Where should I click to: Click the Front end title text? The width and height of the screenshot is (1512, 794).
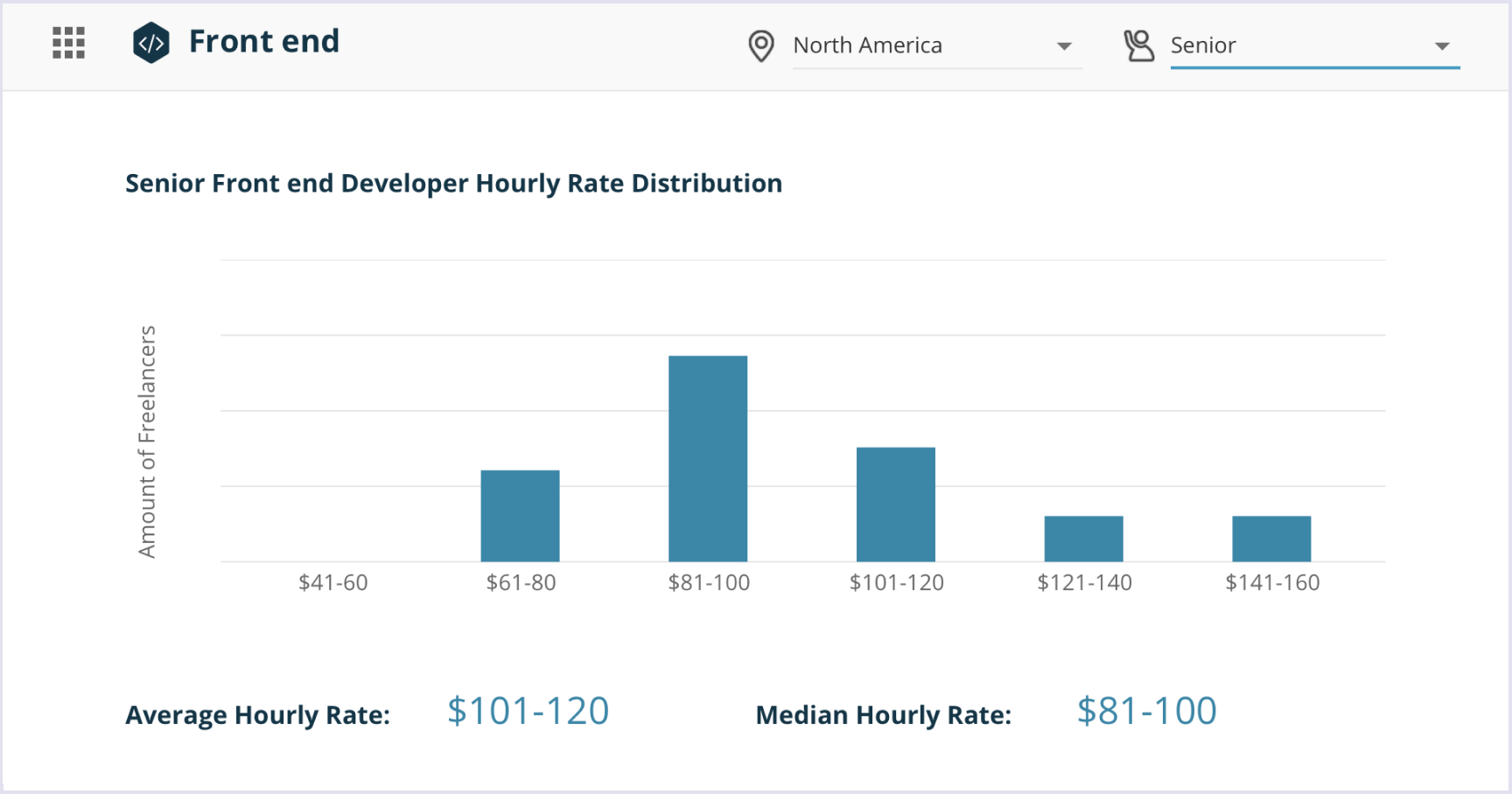[x=264, y=41]
